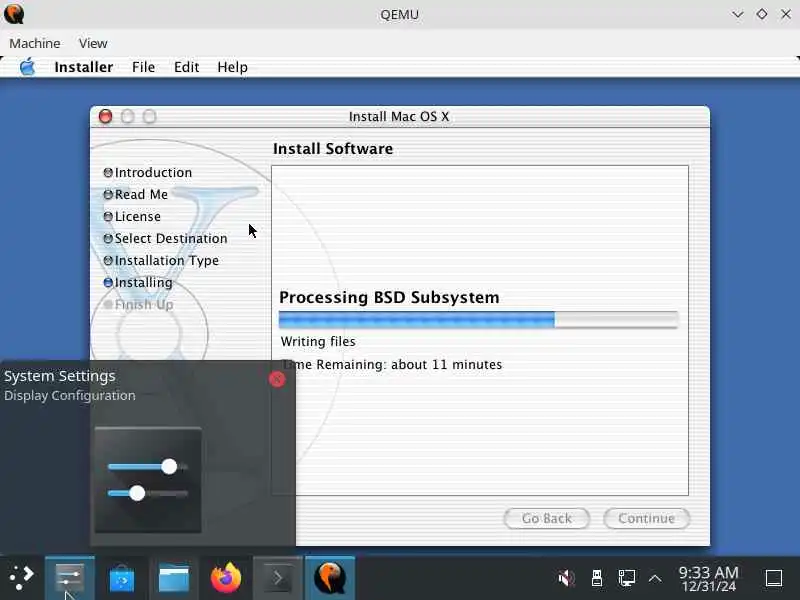Click the System Settings window thumbnail
Screen dimensions: 800x600
[x=148, y=480]
